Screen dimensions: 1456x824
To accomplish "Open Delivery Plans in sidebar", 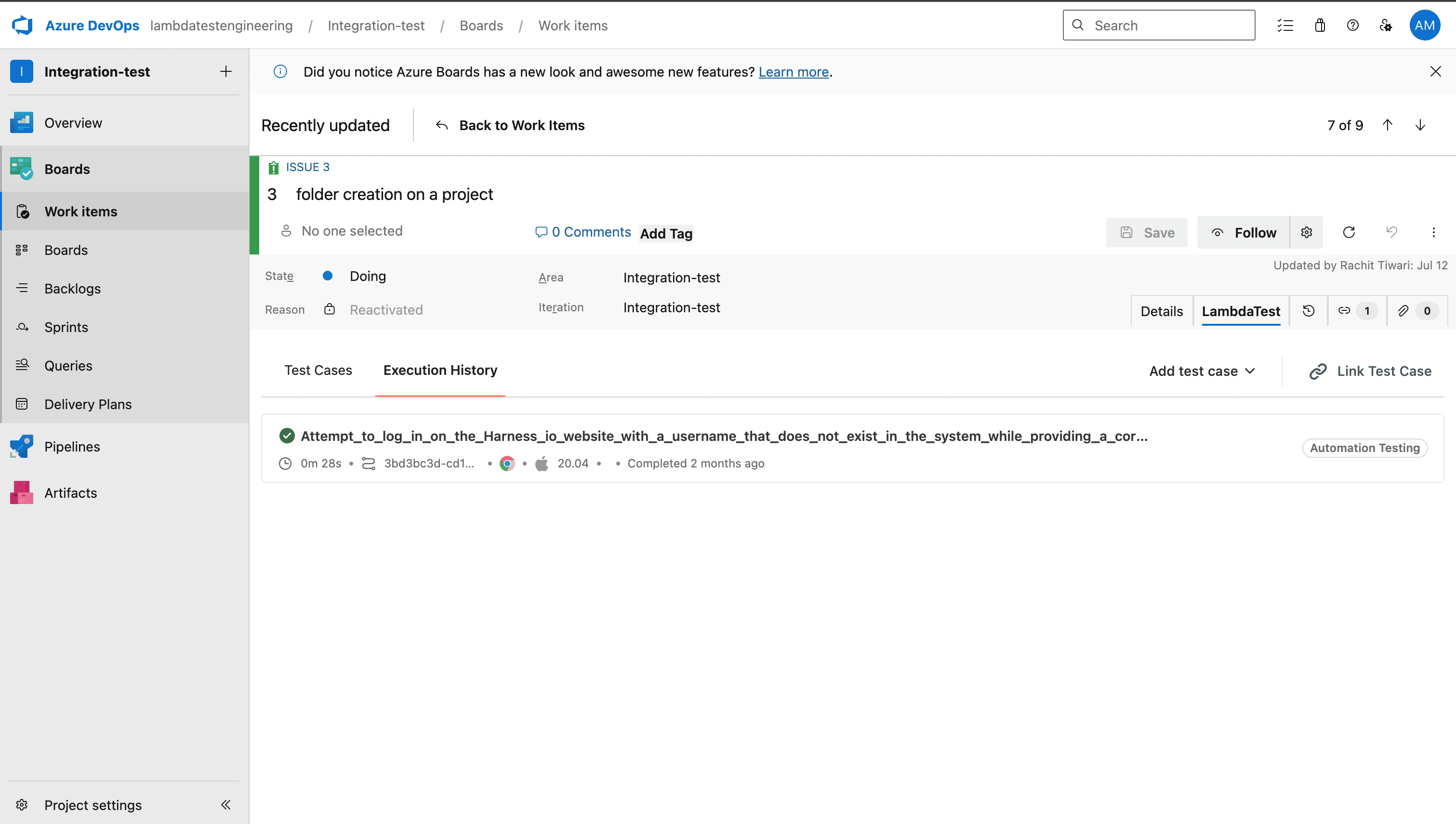I will pyautogui.click(x=124, y=403).
